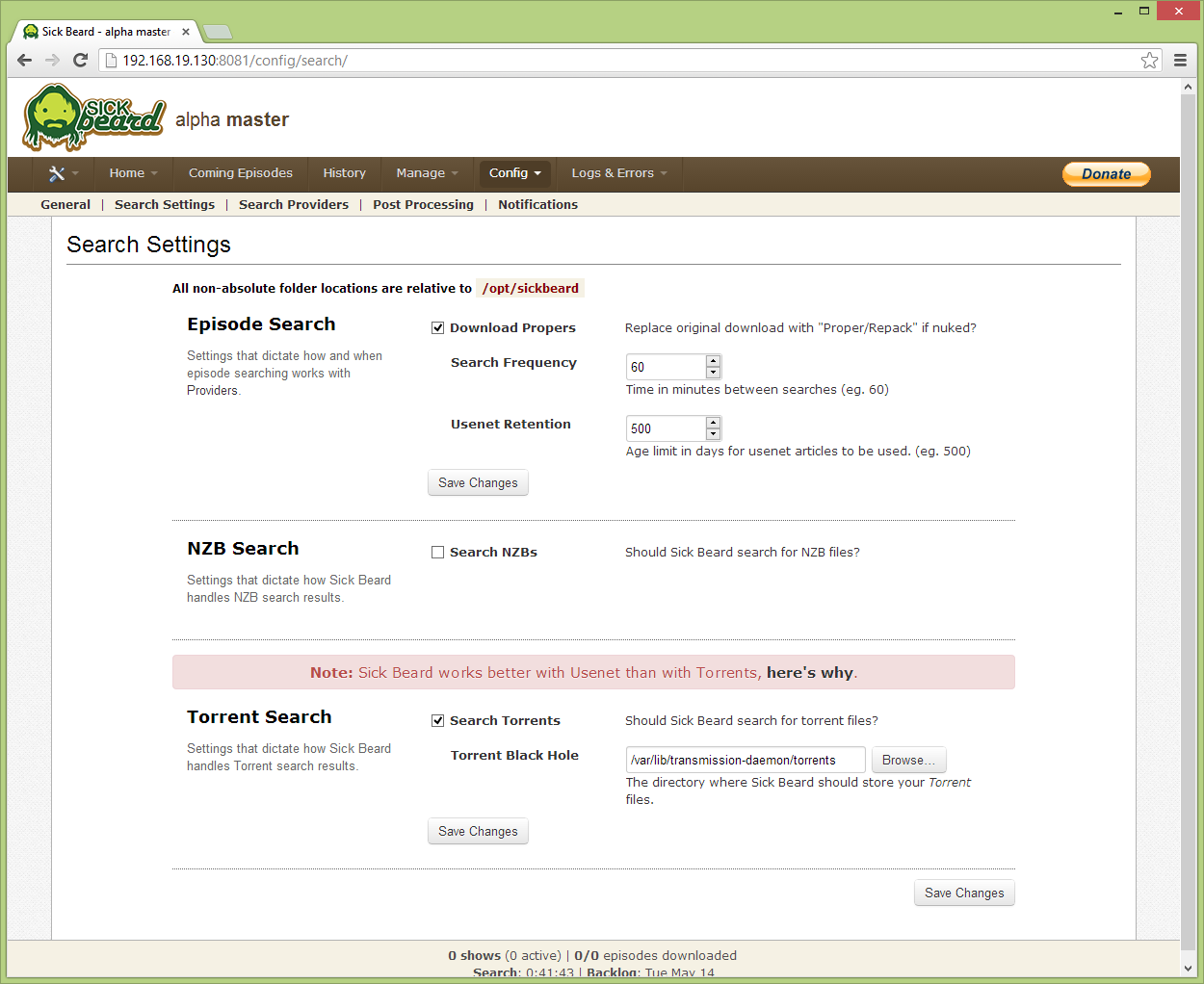
Task: Open the Coming Episodes page
Action: pyautogui.click(x=241, y=173)
